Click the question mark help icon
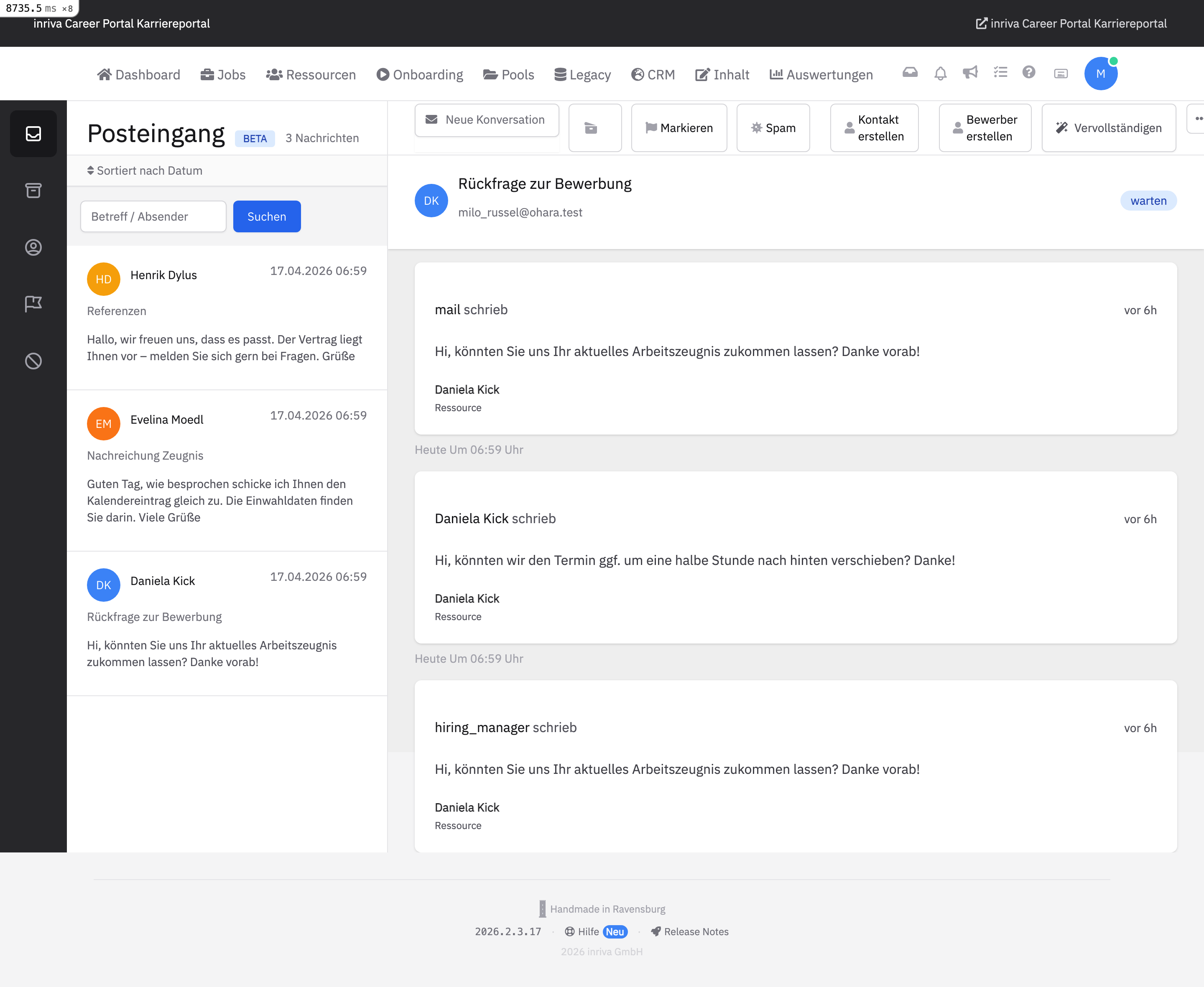This screenshot has height=987, width=1204. [1029, 72]
